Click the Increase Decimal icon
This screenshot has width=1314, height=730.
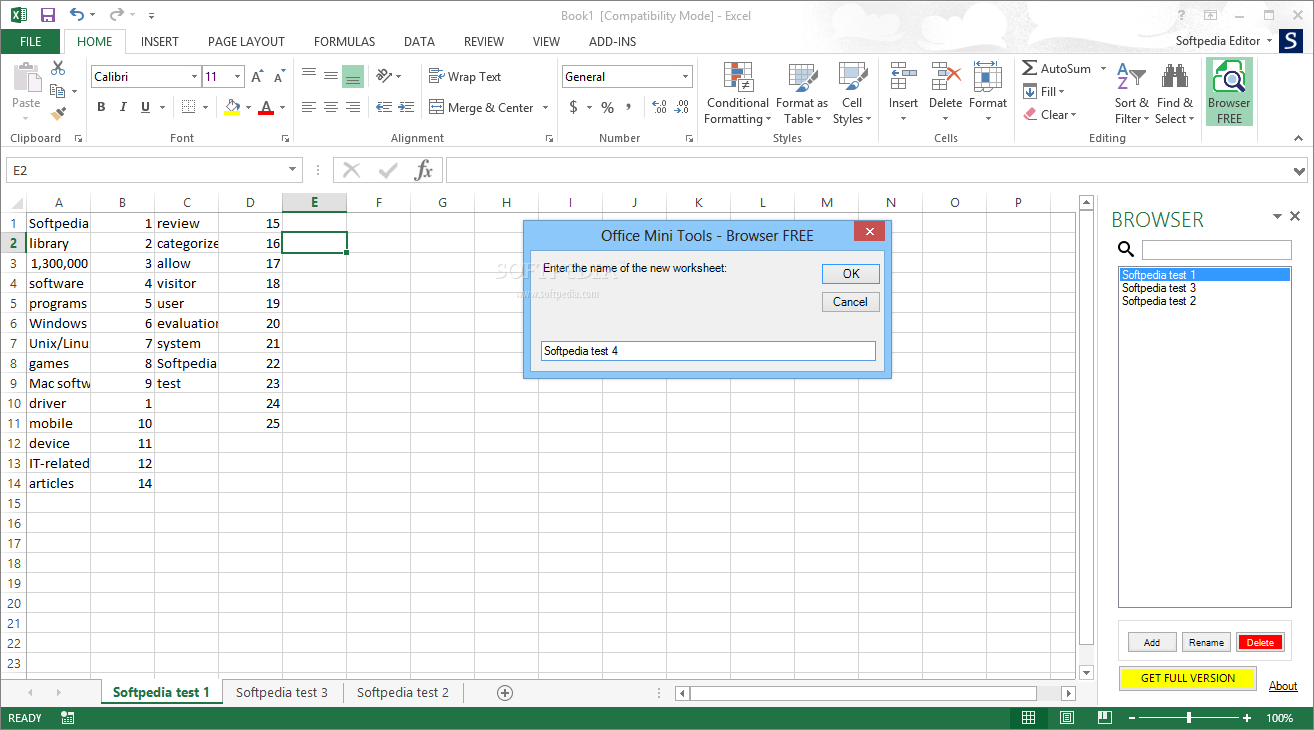659,107
